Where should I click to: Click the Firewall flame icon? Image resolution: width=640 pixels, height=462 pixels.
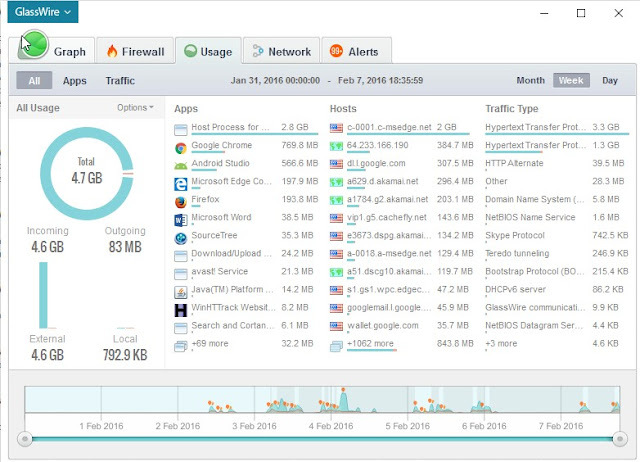tap(112, 51)
